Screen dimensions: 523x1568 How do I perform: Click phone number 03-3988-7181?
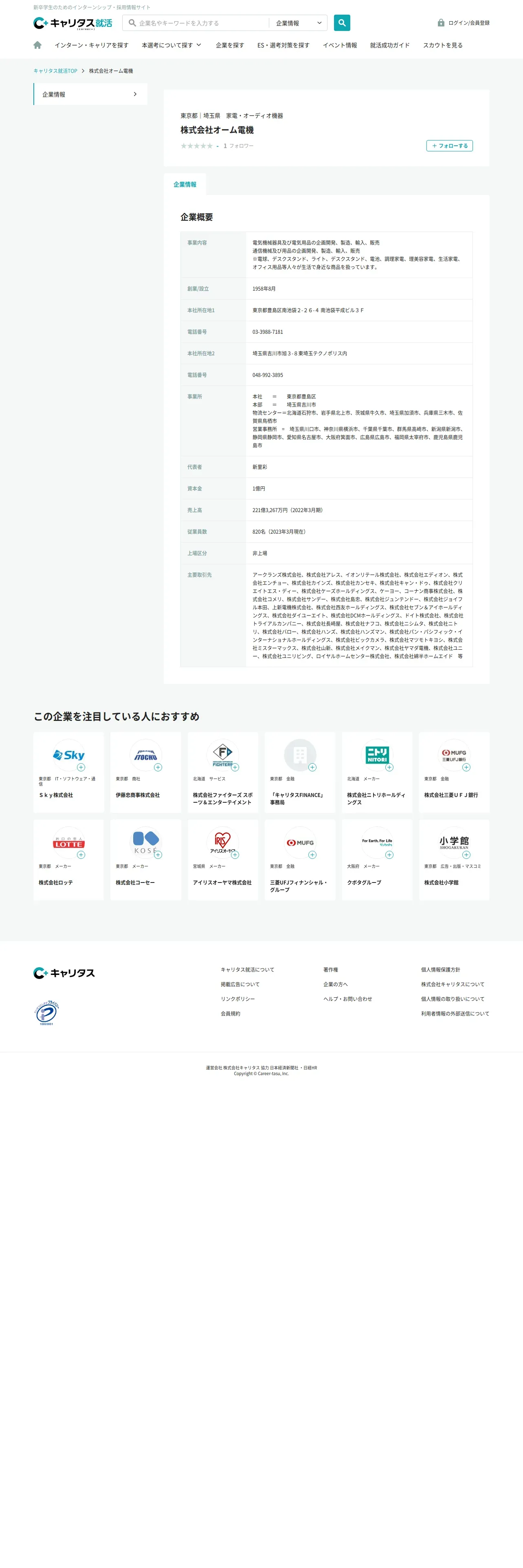point(268,332)
